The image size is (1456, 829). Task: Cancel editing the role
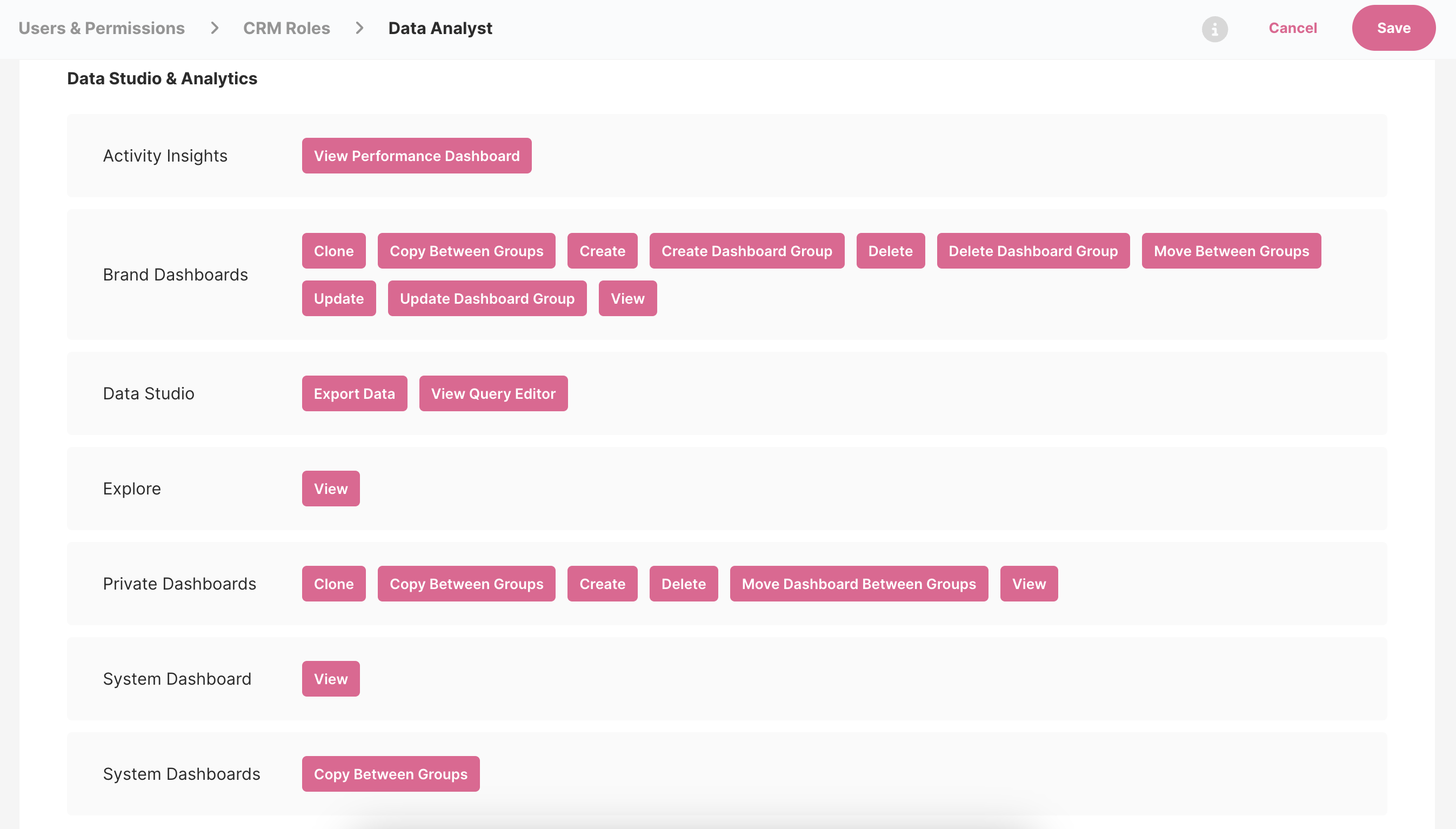point(1292,28)
